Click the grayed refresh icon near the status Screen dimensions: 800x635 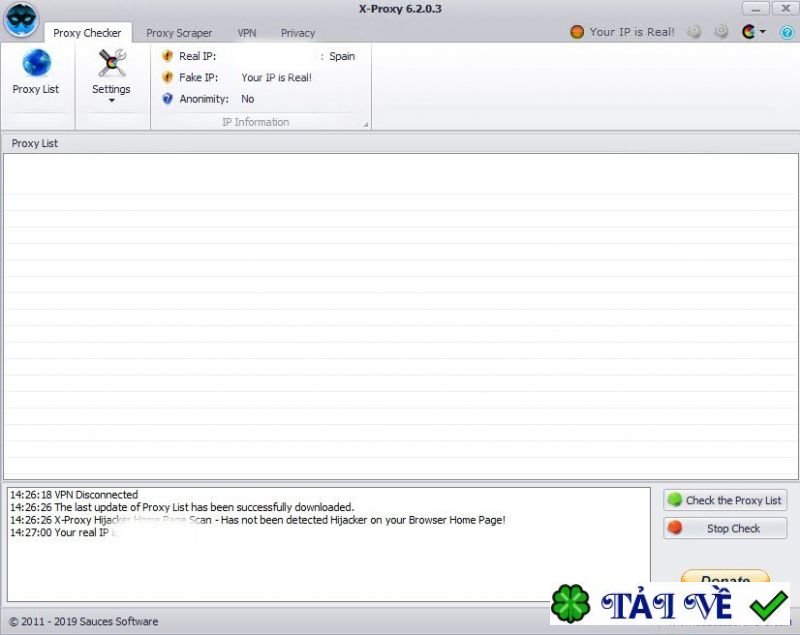point(695,31)
